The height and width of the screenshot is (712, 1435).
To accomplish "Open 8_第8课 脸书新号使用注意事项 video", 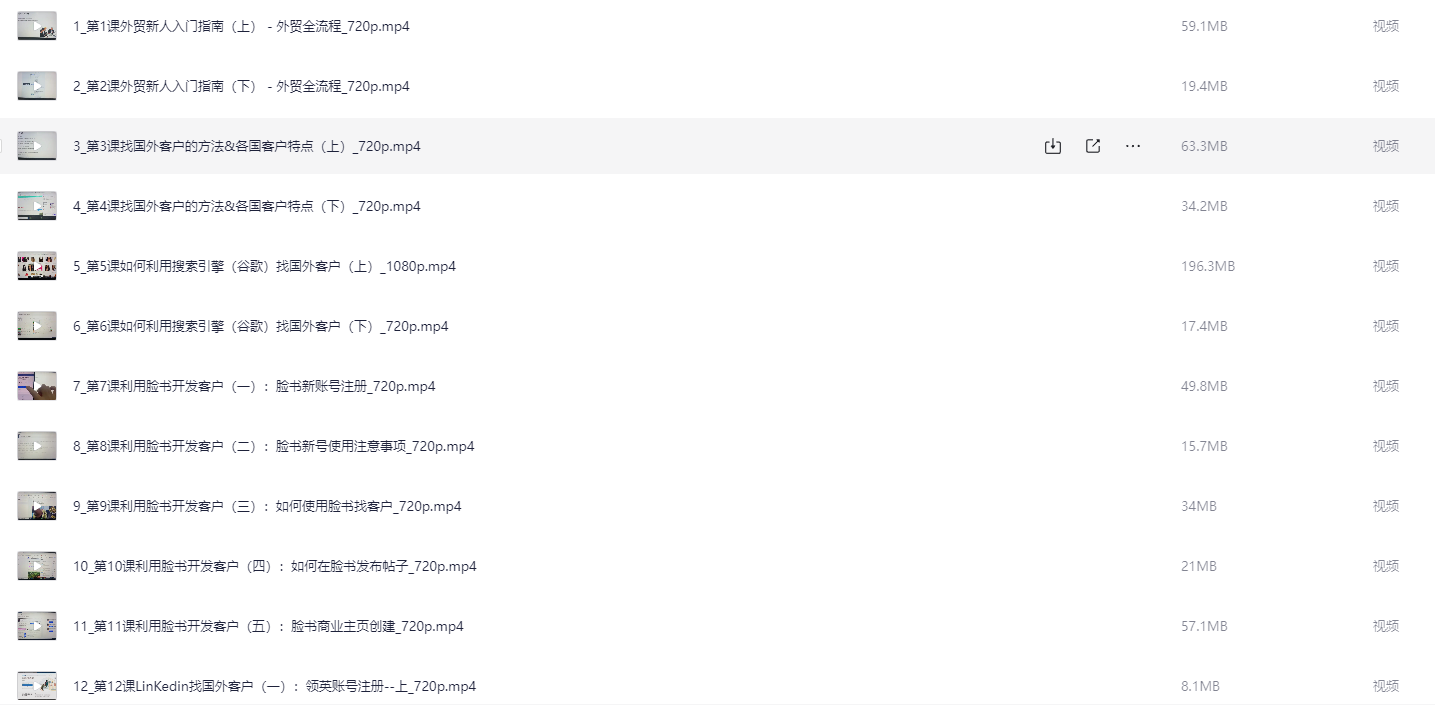I will click(274, 446).
